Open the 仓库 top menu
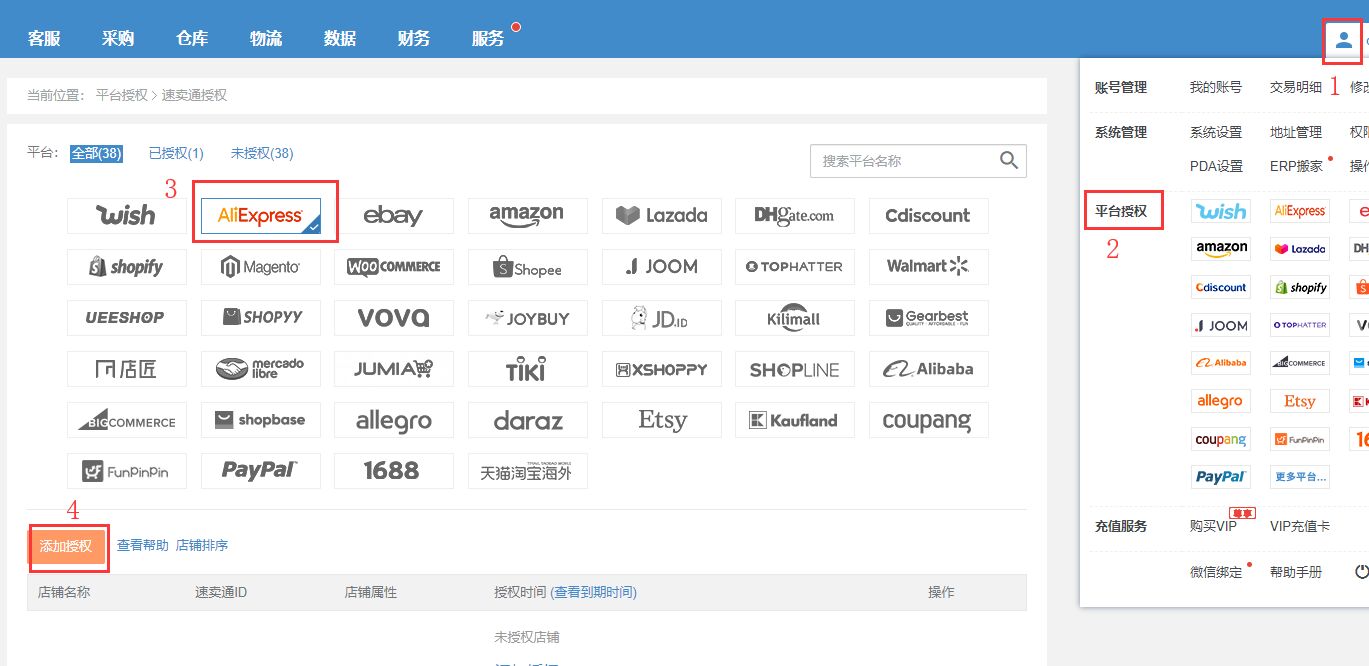The width and height of the screenshot is (1369, 666). [x=192, y=38]
